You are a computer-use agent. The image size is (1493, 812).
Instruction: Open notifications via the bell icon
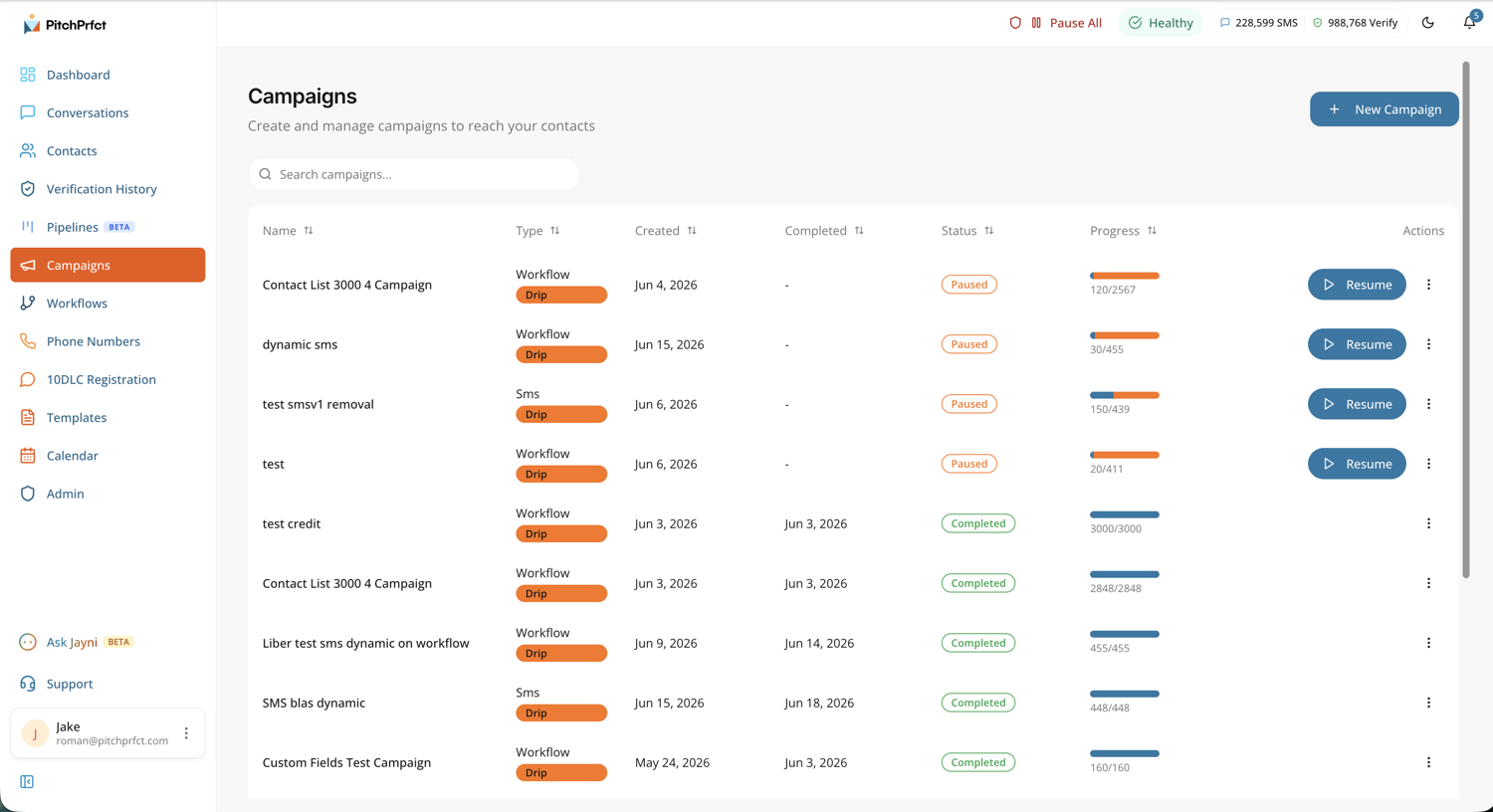(x=1470, y=22)
